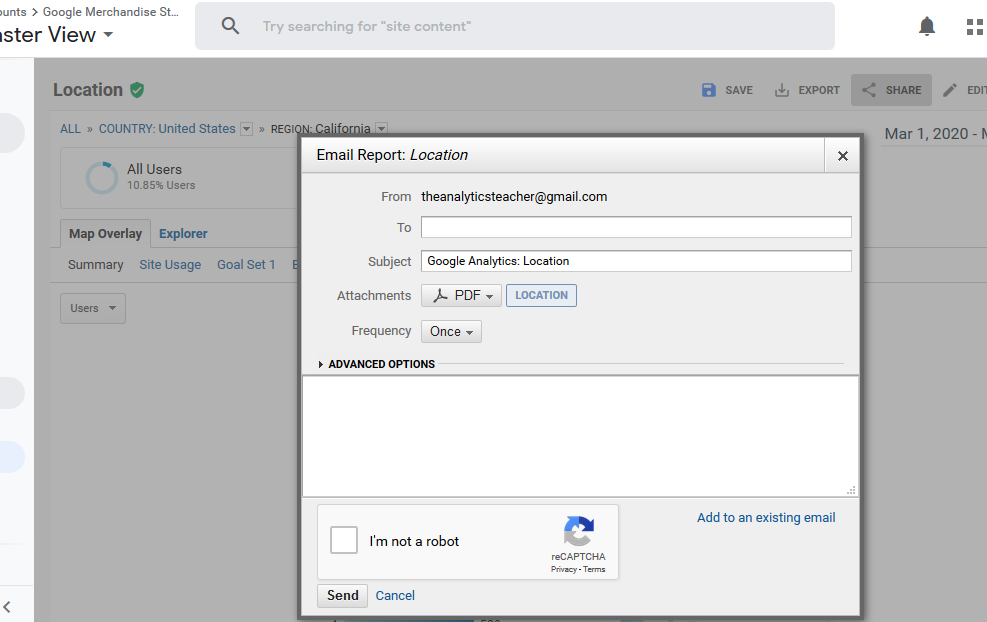Click the Cancel link
Image resolution: width=987 pixels, height=622 pixels.
395,596
